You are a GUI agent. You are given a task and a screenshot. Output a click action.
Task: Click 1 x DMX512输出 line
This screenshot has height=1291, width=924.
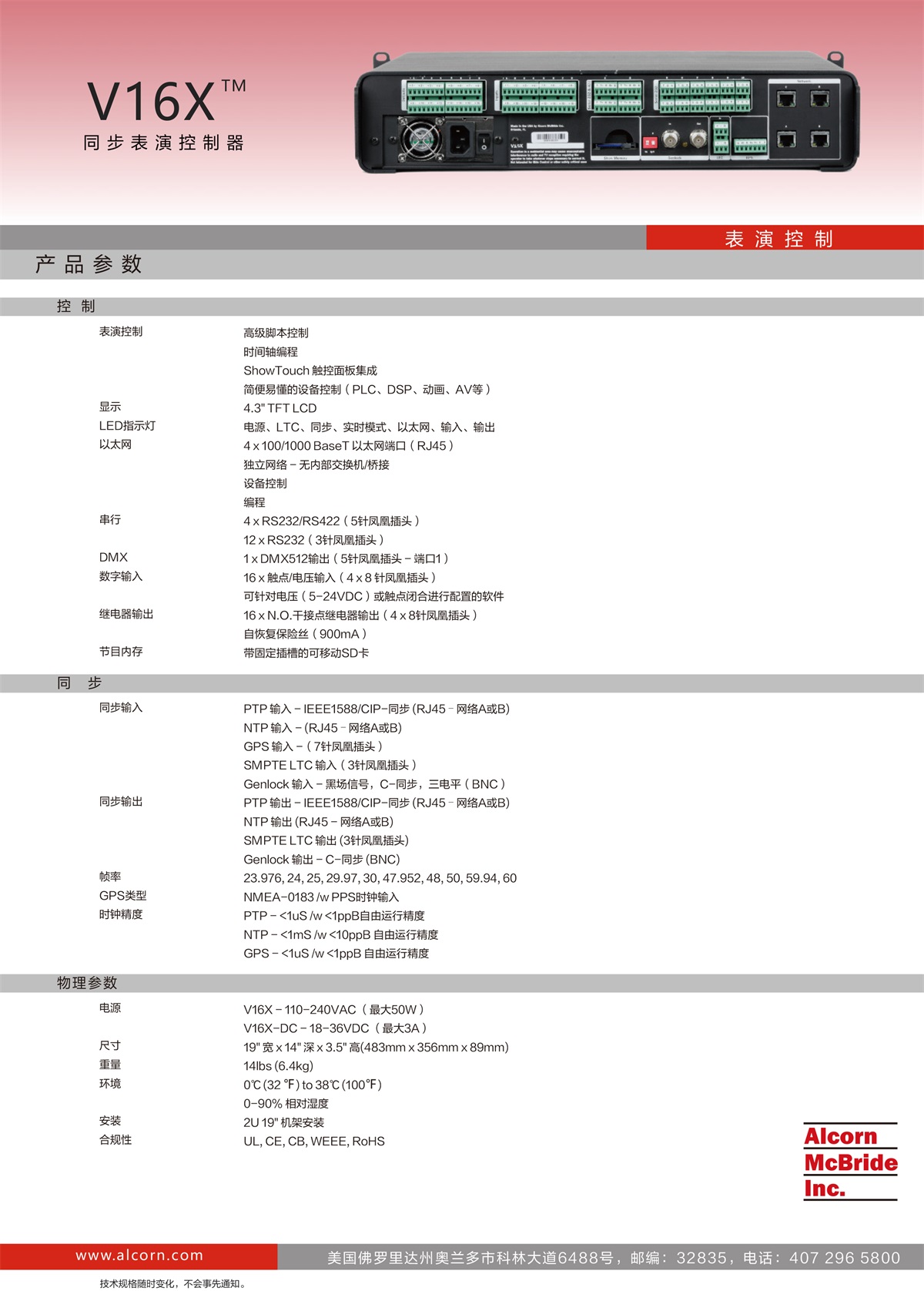[x=346, y=558]
